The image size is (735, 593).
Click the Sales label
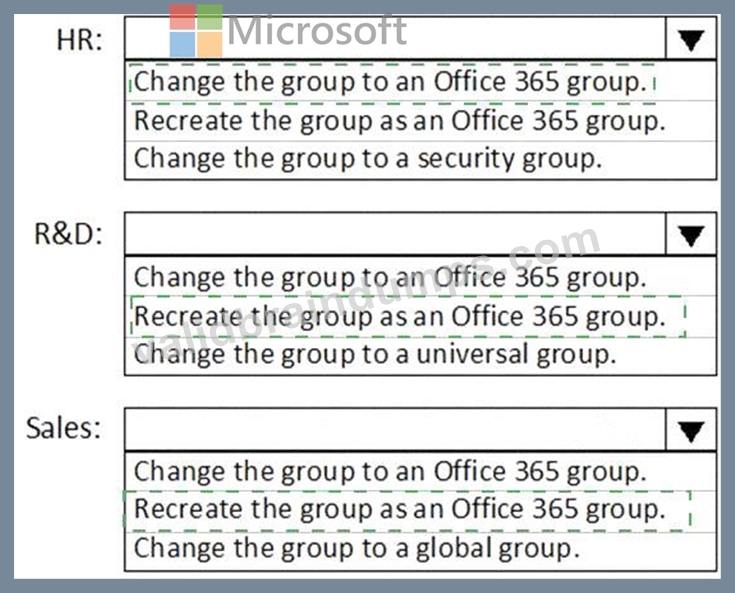64,428
